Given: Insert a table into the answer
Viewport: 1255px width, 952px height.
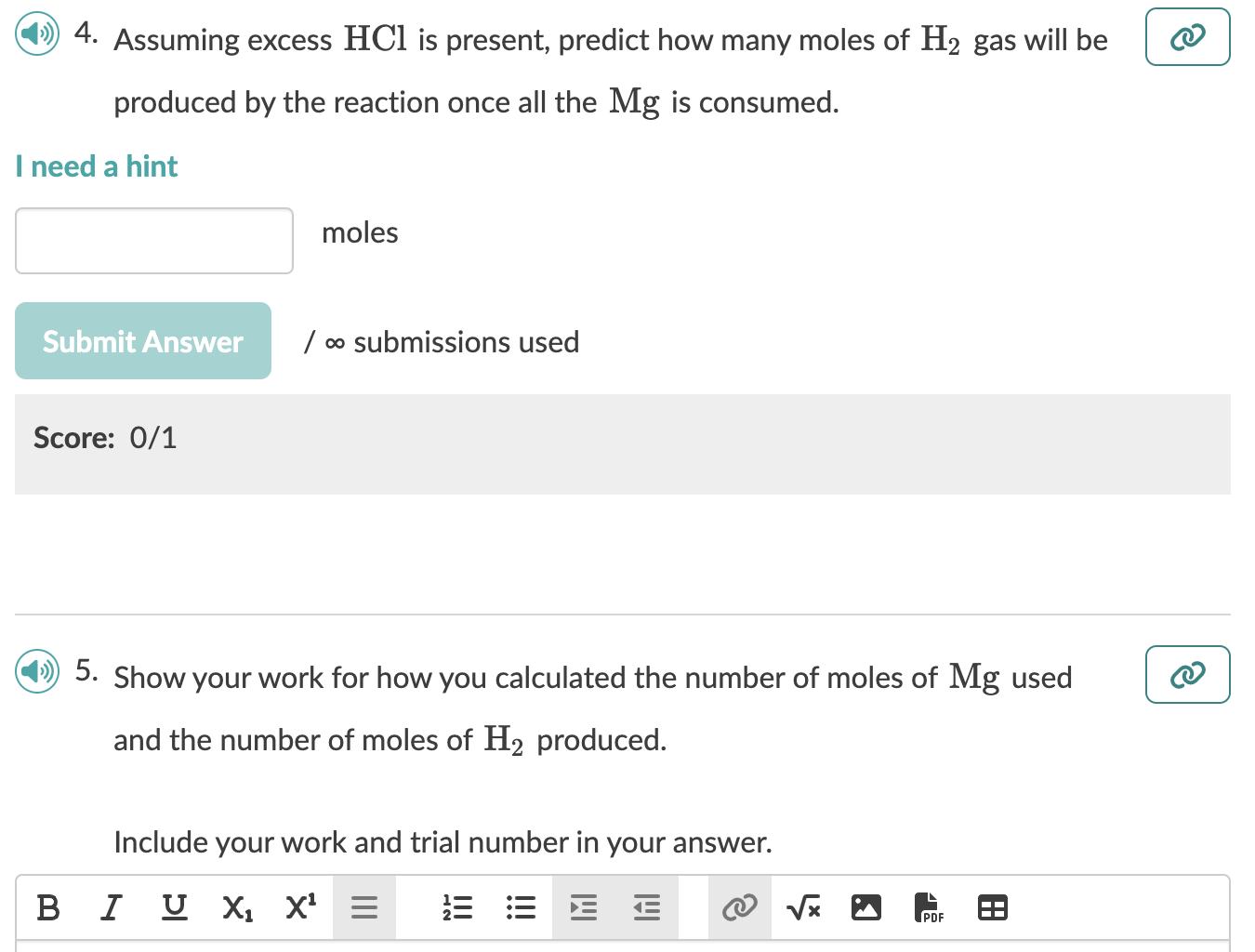Looking at the screenshot, I should pyautogui.click(x=992, y=907).
